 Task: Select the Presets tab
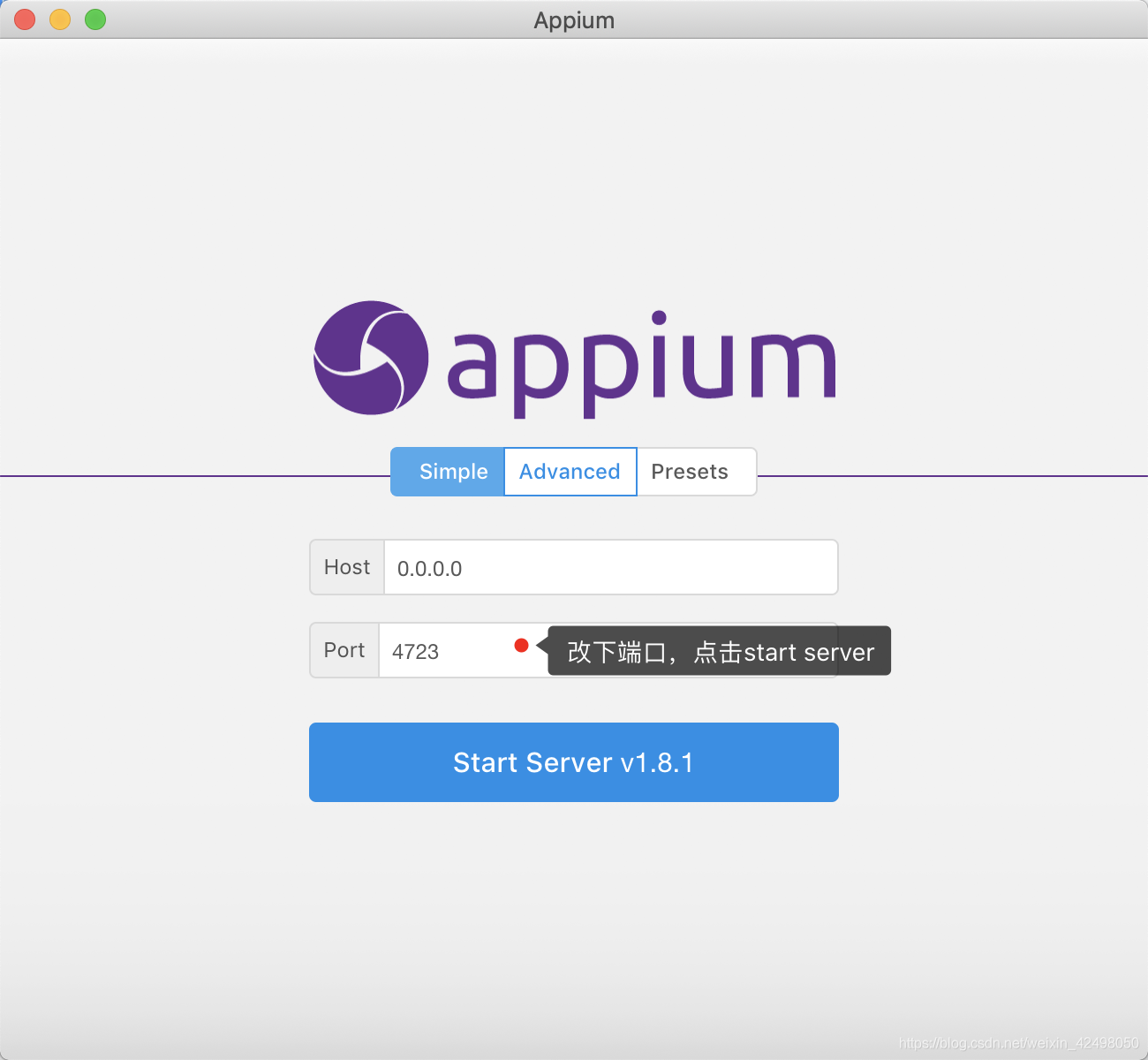click(696, 472)
